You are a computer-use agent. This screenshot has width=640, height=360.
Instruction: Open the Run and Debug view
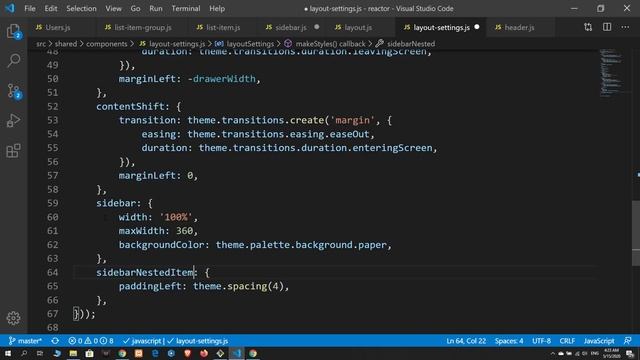pos(13,120)
